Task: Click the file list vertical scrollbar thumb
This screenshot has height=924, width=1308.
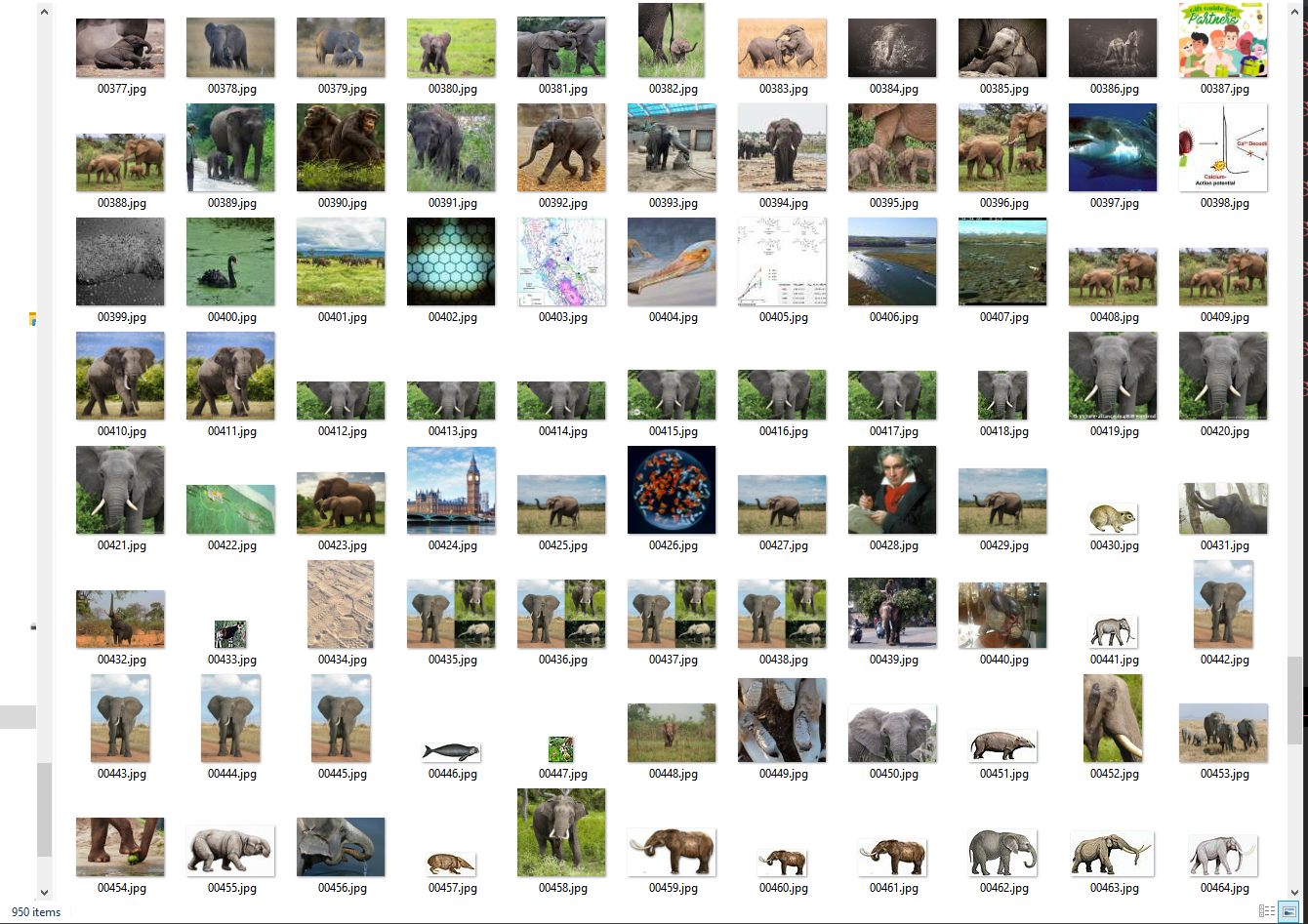Action: coord(1294,700)
